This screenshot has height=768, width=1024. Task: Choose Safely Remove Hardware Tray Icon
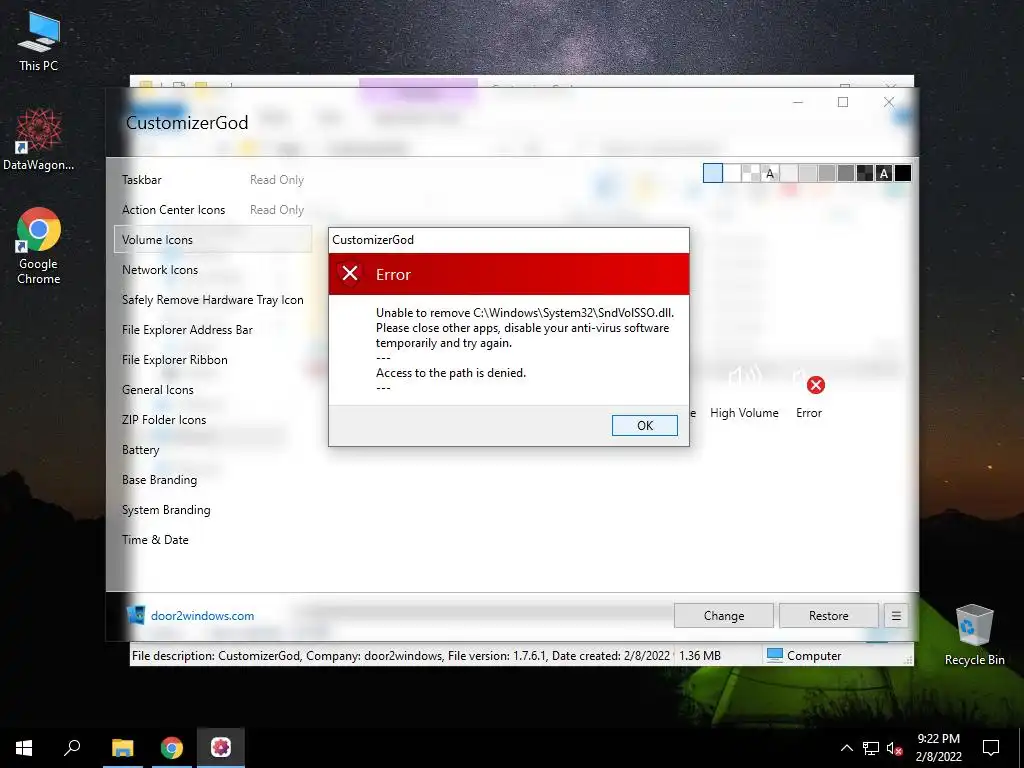(x=213, y=300)
